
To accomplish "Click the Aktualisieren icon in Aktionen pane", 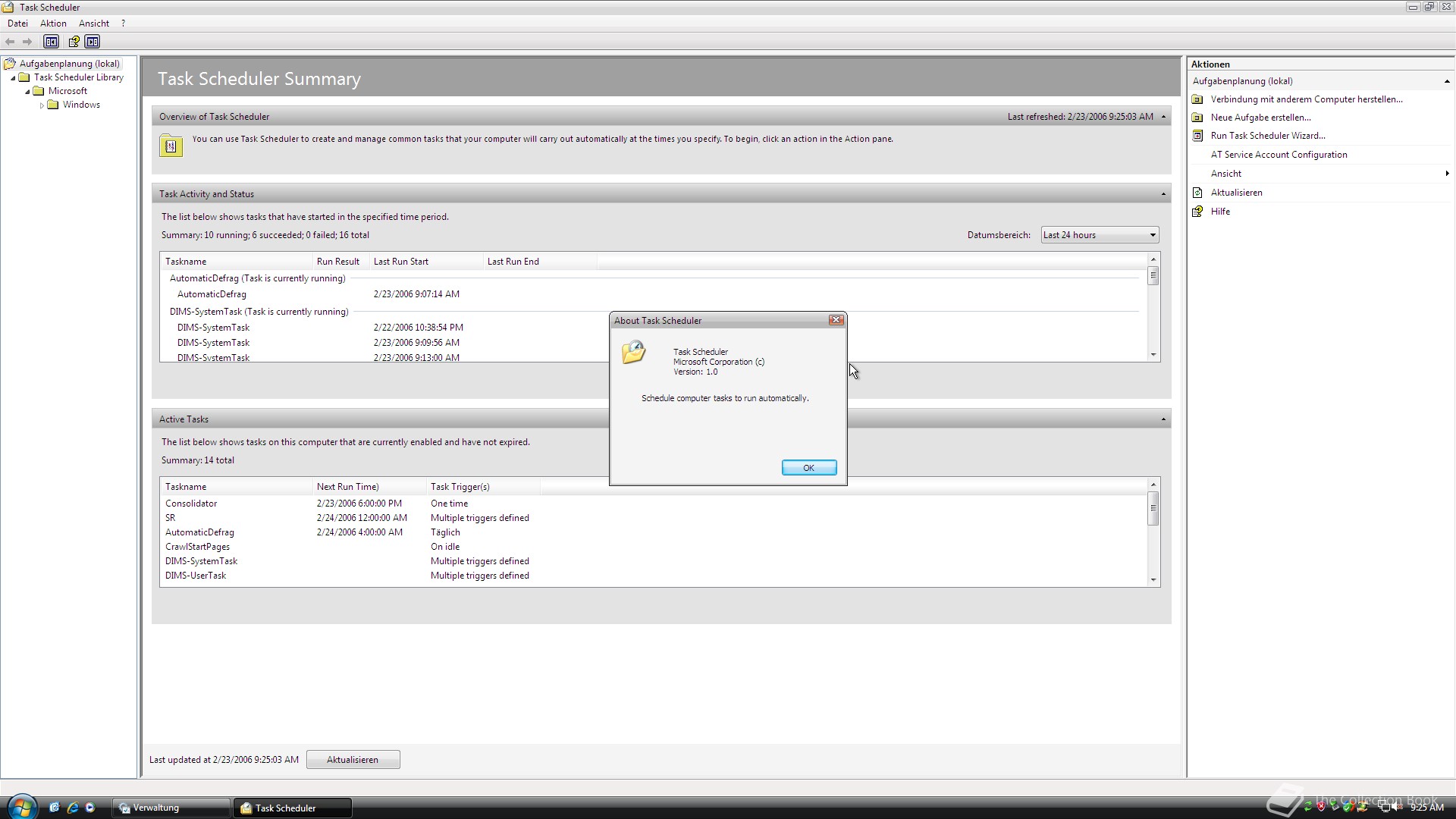I will pos(1197,193).
